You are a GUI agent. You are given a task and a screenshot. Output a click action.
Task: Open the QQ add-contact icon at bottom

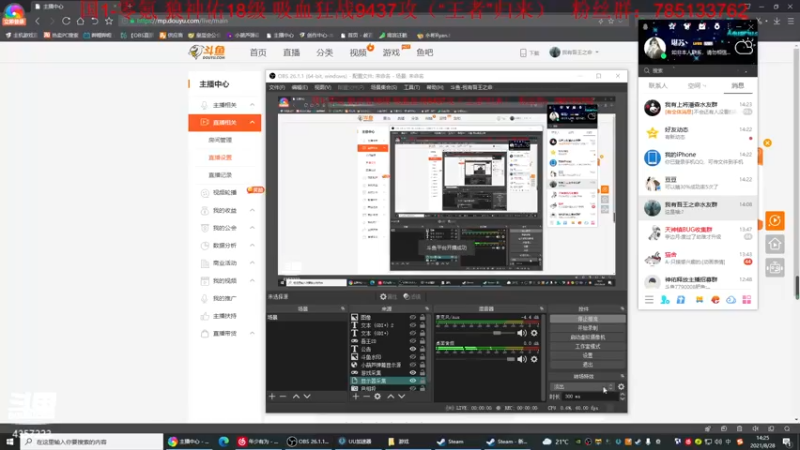tap(665, 300)
